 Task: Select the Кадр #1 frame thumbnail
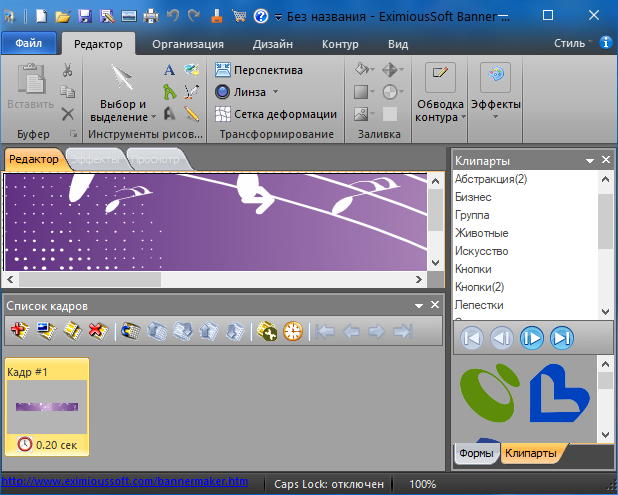point(47,407)
